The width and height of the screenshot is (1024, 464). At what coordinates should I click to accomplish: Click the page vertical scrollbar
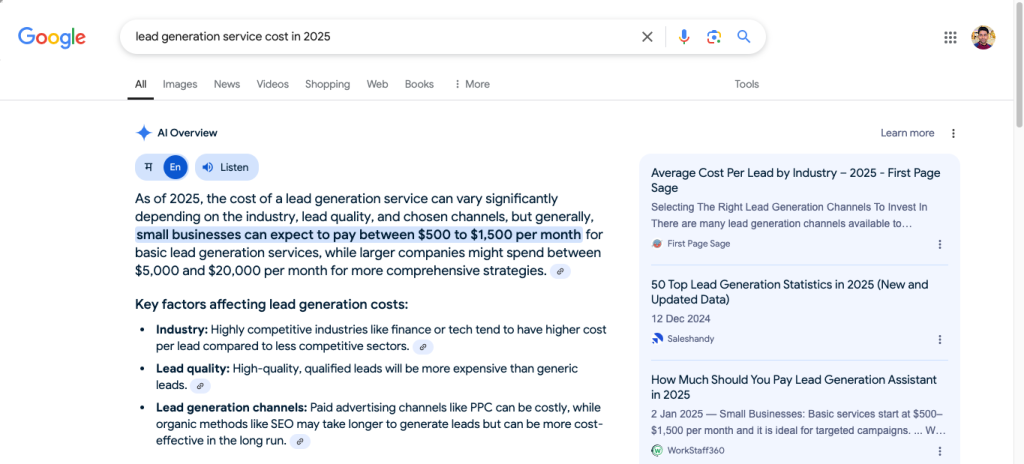(1019, 65)
